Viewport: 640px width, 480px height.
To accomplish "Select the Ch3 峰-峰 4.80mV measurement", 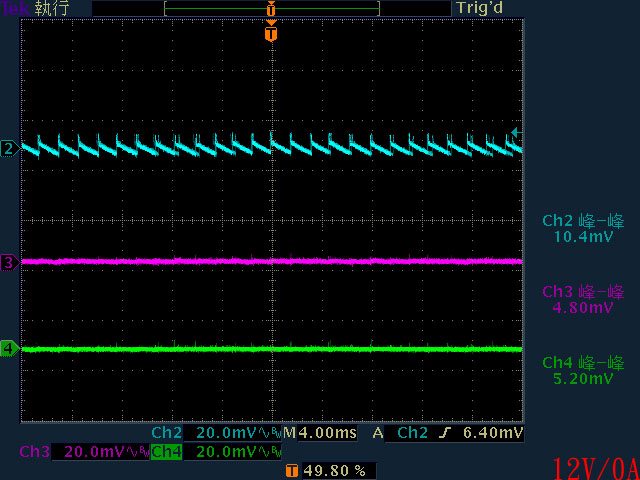I will pyautogui.click(x=583, y=300).
